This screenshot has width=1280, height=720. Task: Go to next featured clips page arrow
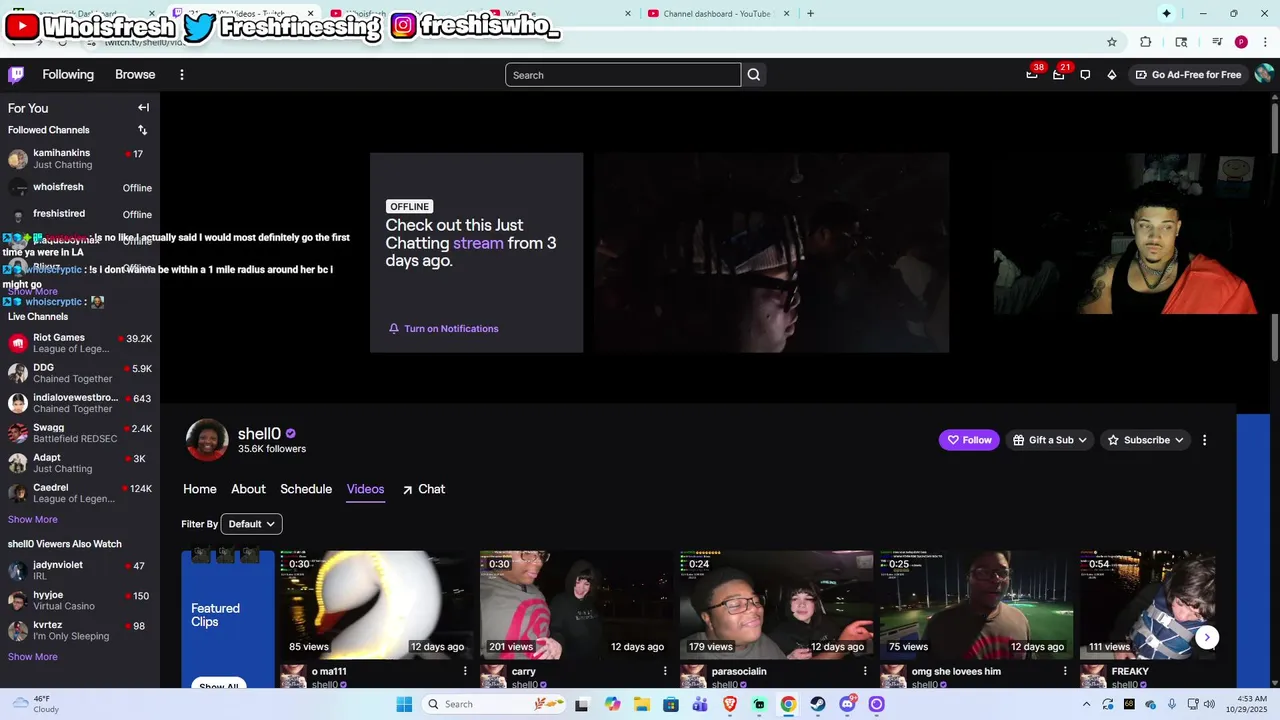1207,637
